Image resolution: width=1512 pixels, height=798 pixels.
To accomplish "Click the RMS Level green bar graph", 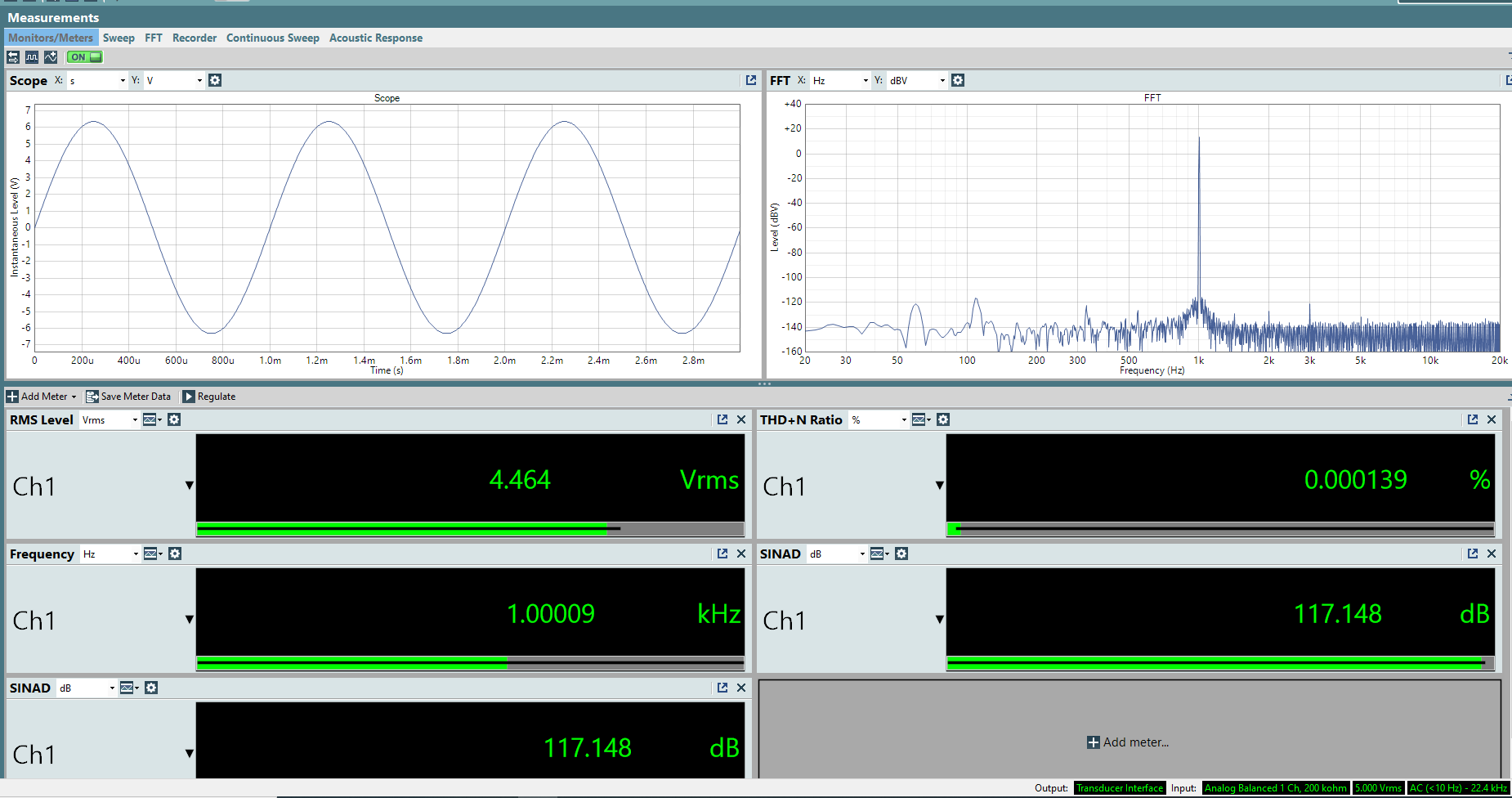I will tap(470, 529).
